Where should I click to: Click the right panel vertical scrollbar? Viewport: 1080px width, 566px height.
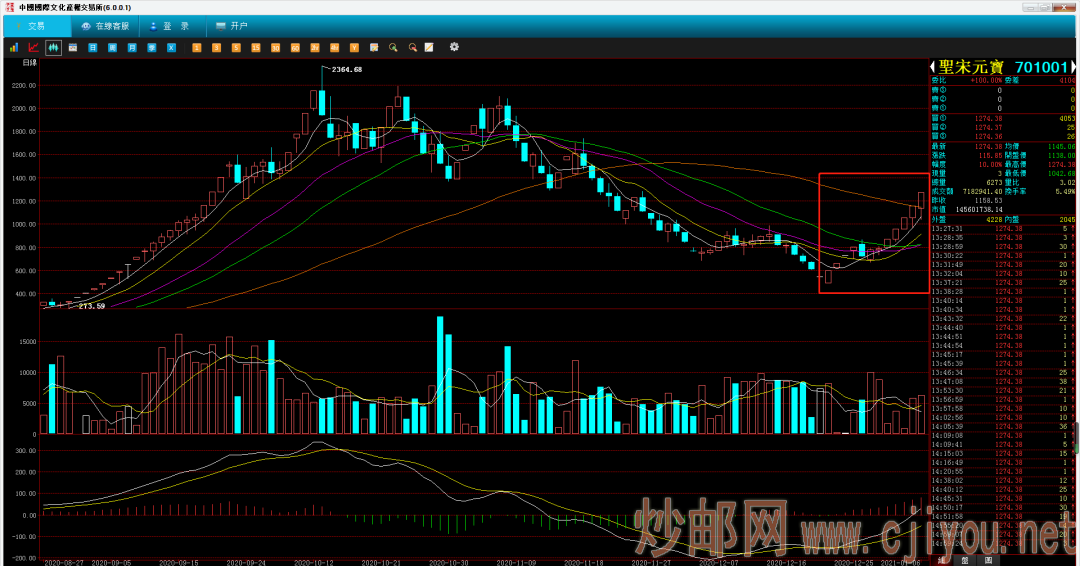coord(1076,436)
